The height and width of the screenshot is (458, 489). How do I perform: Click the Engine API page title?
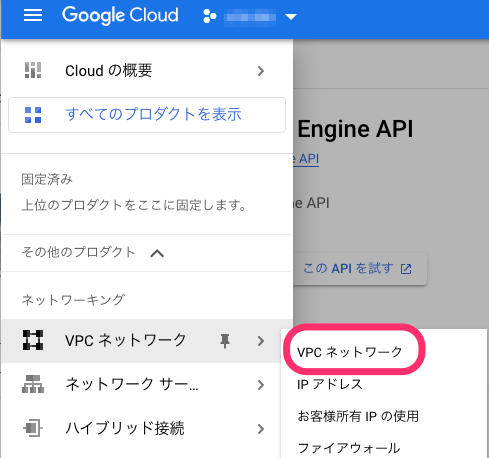click(x=355, y=129)
